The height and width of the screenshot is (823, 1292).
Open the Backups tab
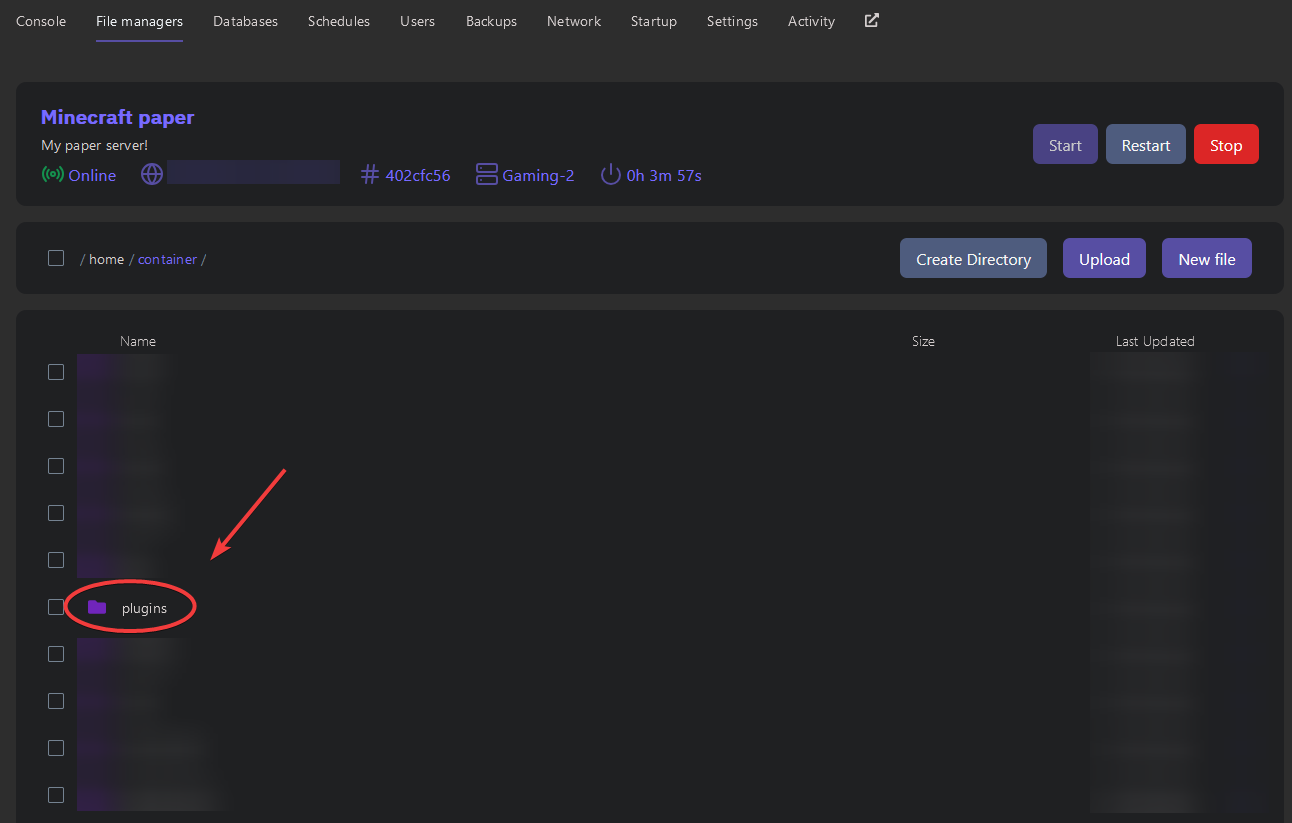point(491,21)
